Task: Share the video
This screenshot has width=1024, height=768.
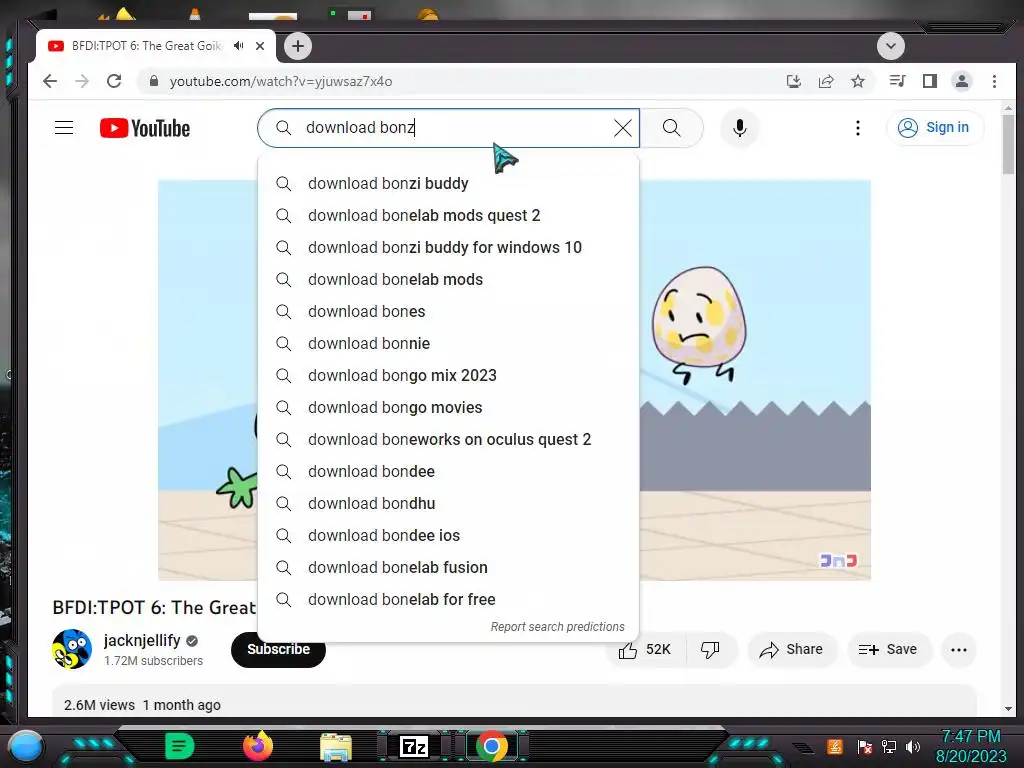Action: (x=792, y=650)
